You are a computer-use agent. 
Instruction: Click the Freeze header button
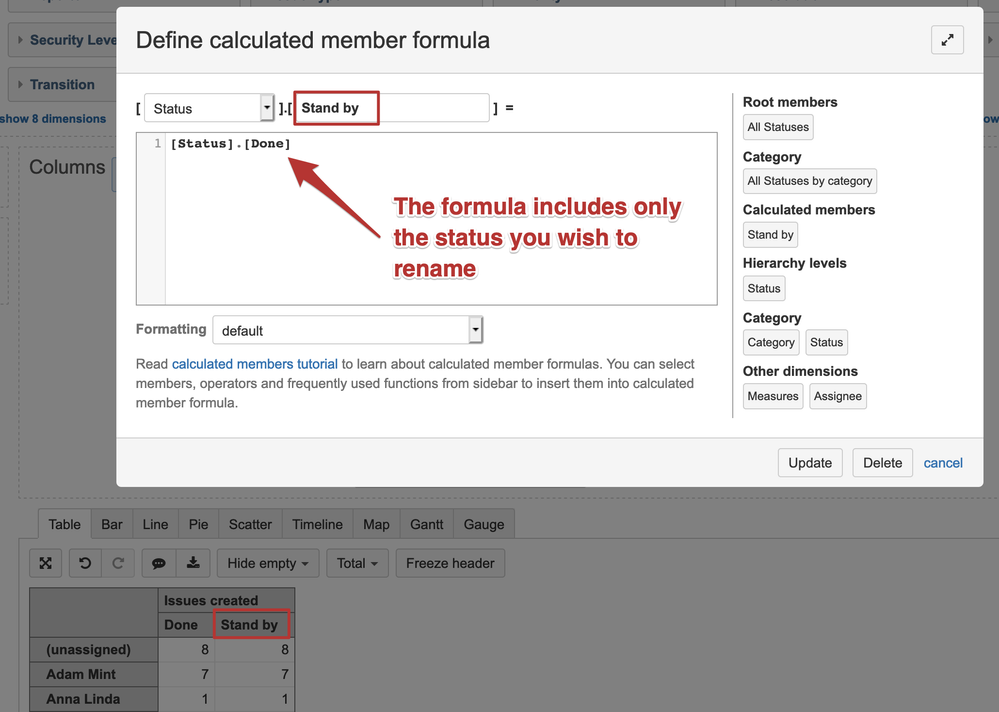pos(450,563)
